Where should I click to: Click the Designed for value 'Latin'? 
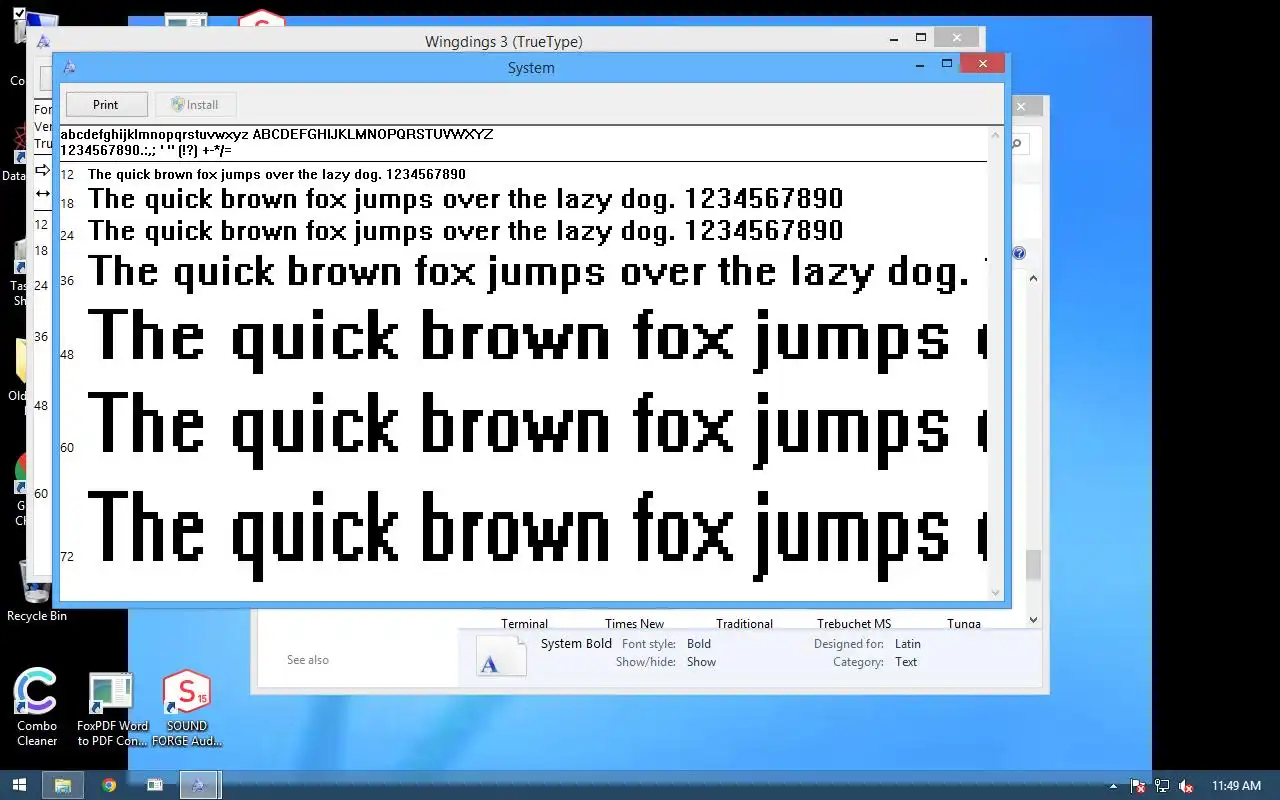(908, 644)
